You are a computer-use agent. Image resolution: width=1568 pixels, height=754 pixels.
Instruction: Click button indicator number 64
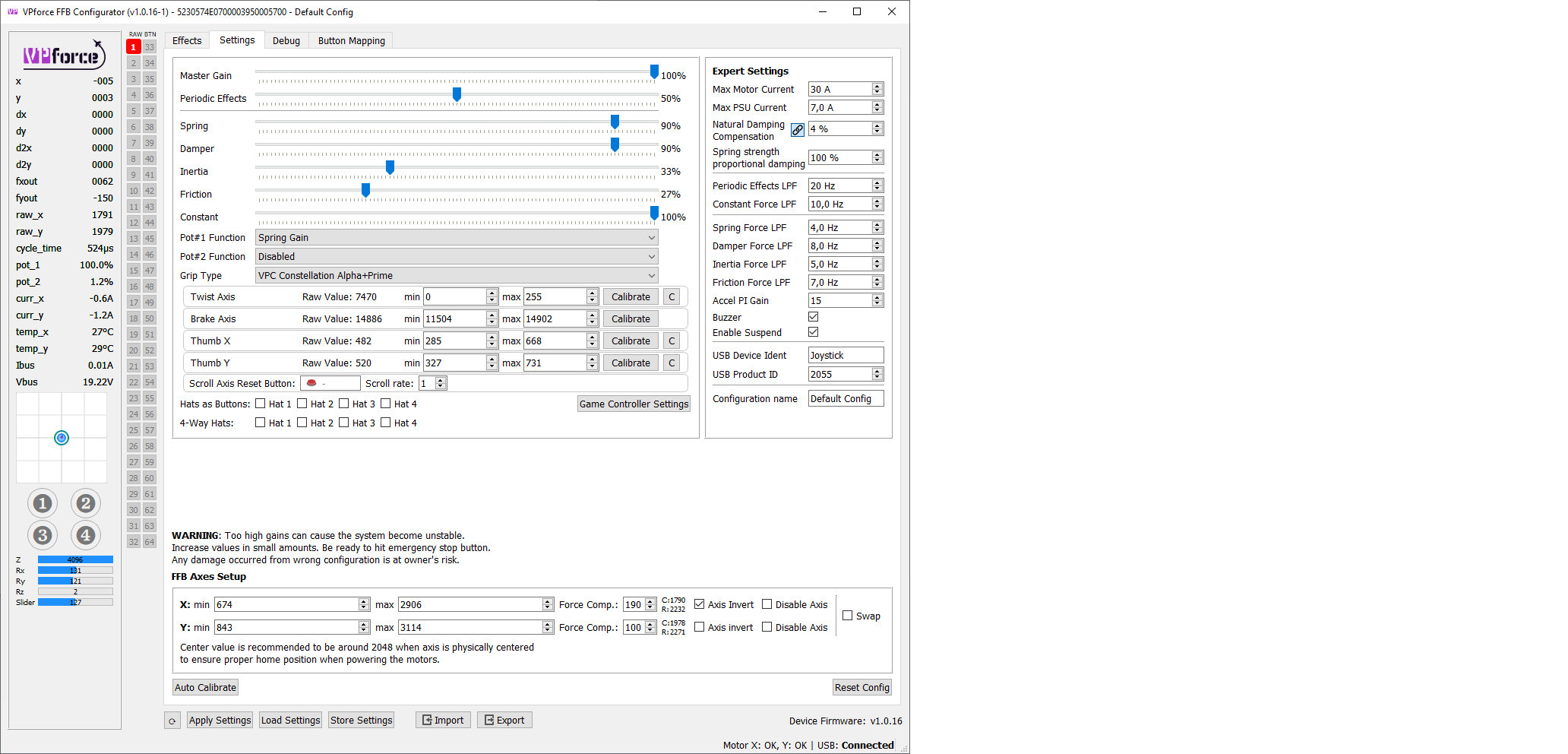tap(150, 542)
